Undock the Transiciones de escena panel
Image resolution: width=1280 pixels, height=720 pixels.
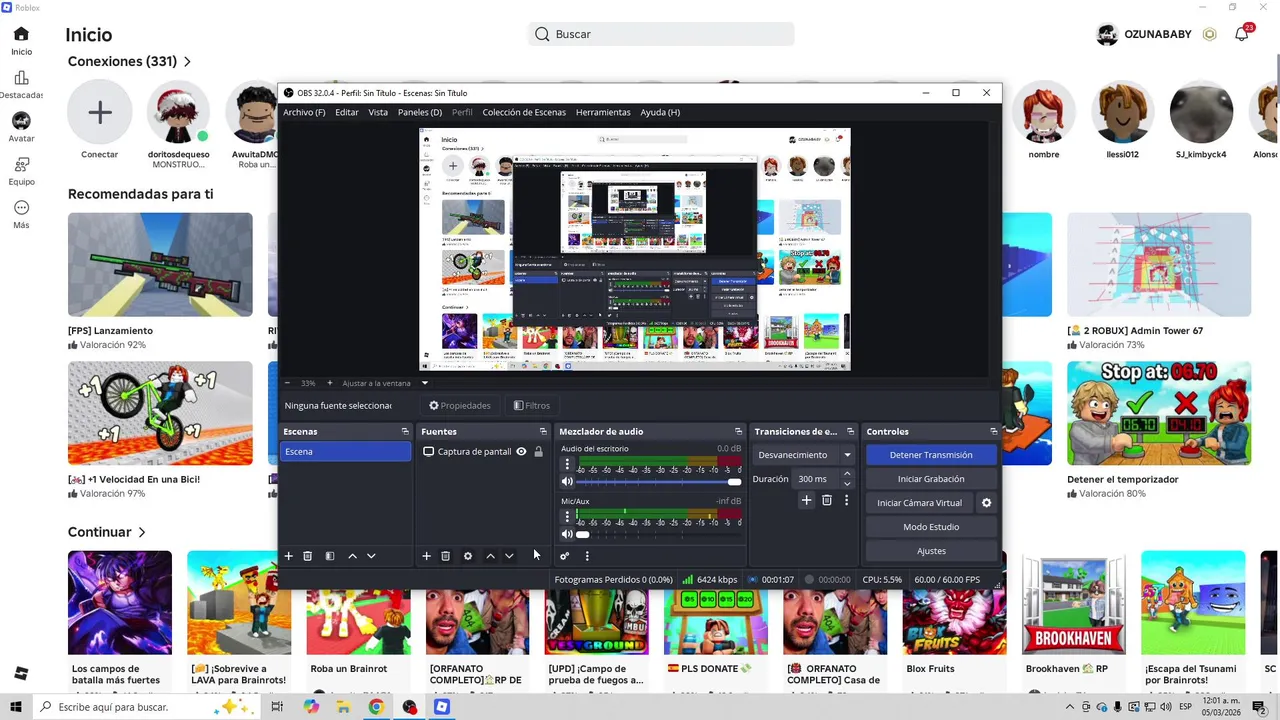(849, 432)
